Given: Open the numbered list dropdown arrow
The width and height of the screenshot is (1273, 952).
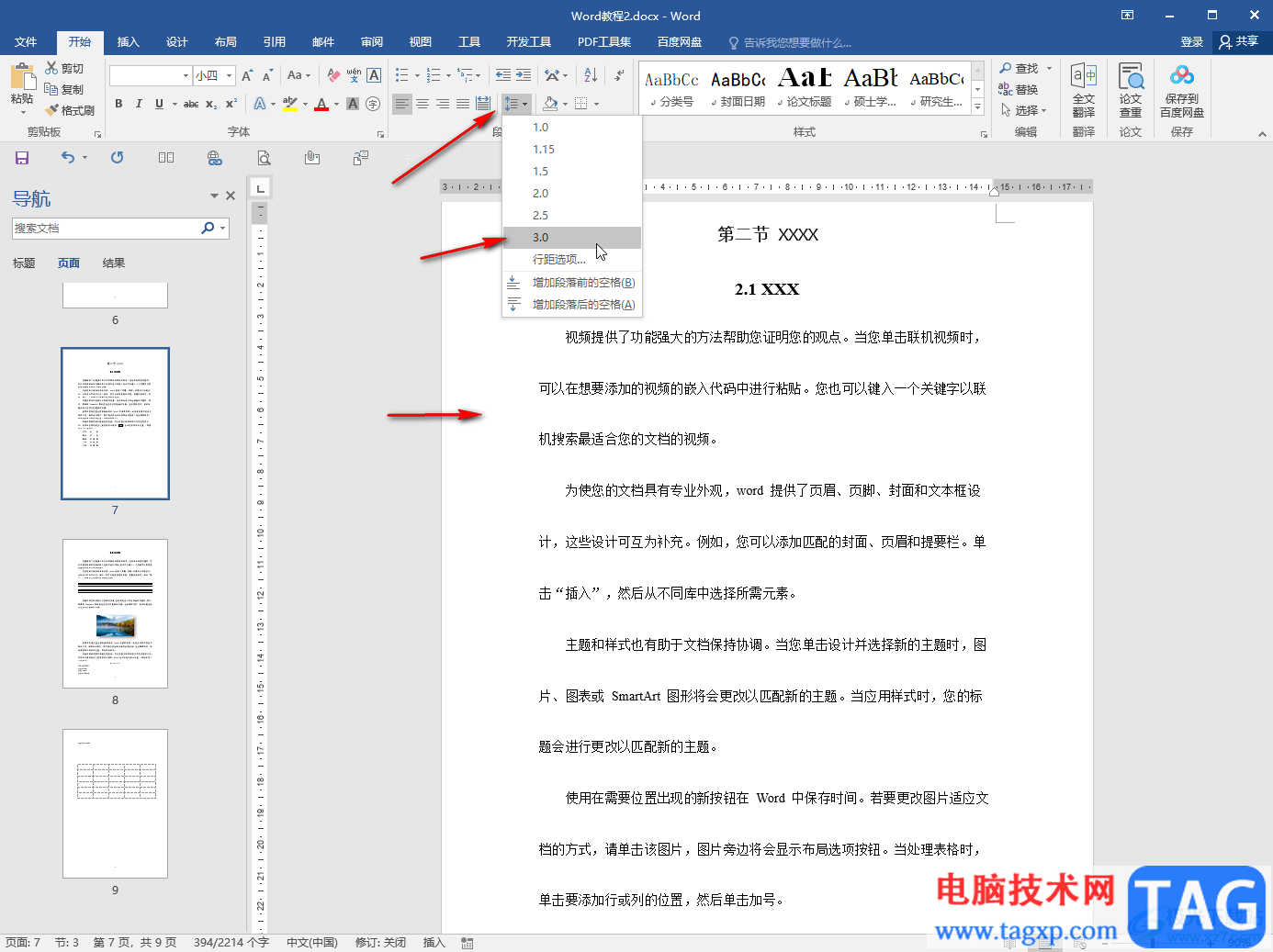Looking at the screenshot, I should click(448, 75).
